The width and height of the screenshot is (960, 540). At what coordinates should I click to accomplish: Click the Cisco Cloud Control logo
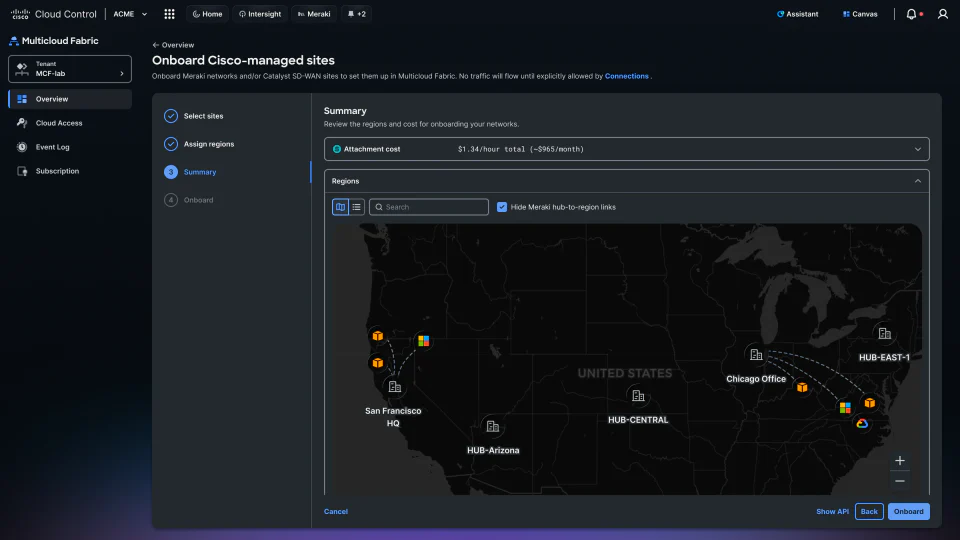pos(54,14)
